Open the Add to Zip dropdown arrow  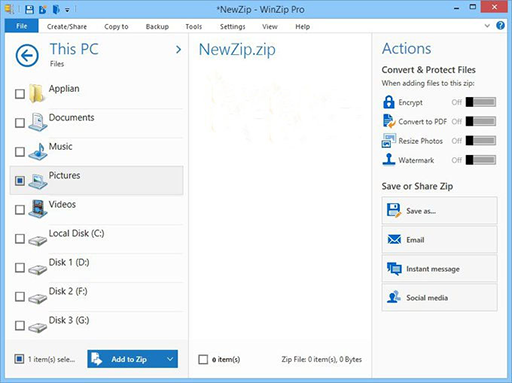point(170,359)
